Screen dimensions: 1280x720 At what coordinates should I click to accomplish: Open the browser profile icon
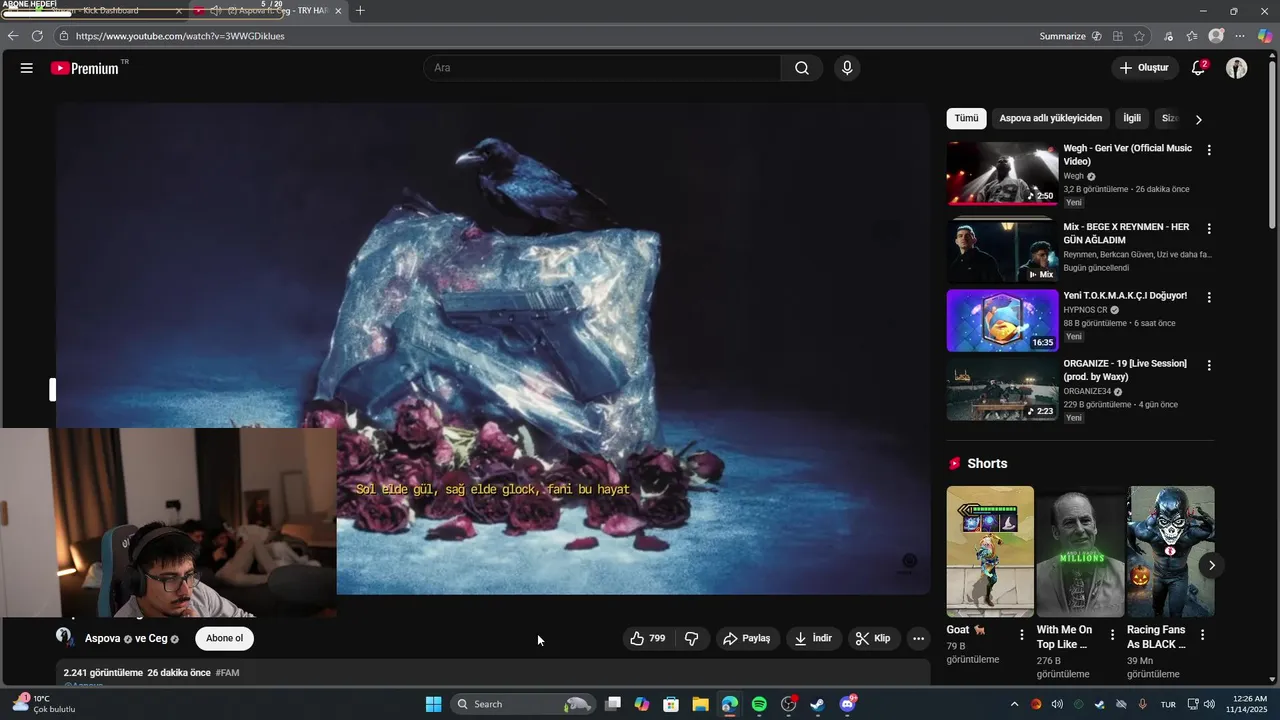[x=1216, y=36]
